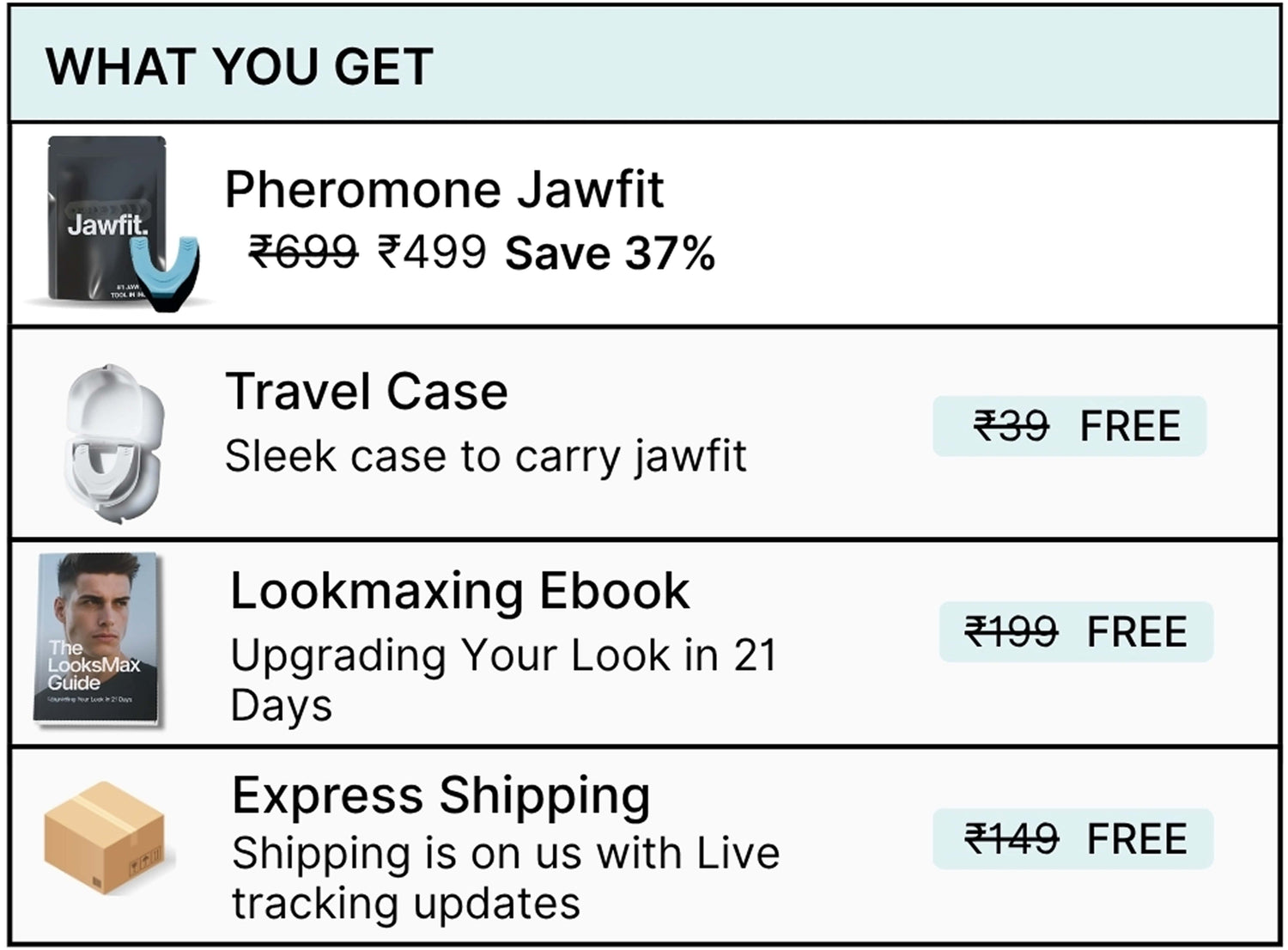1288x950 pixels.
Task: Click 'Upgrading Your Look in 21 Days' text
Action: point(503,680)
